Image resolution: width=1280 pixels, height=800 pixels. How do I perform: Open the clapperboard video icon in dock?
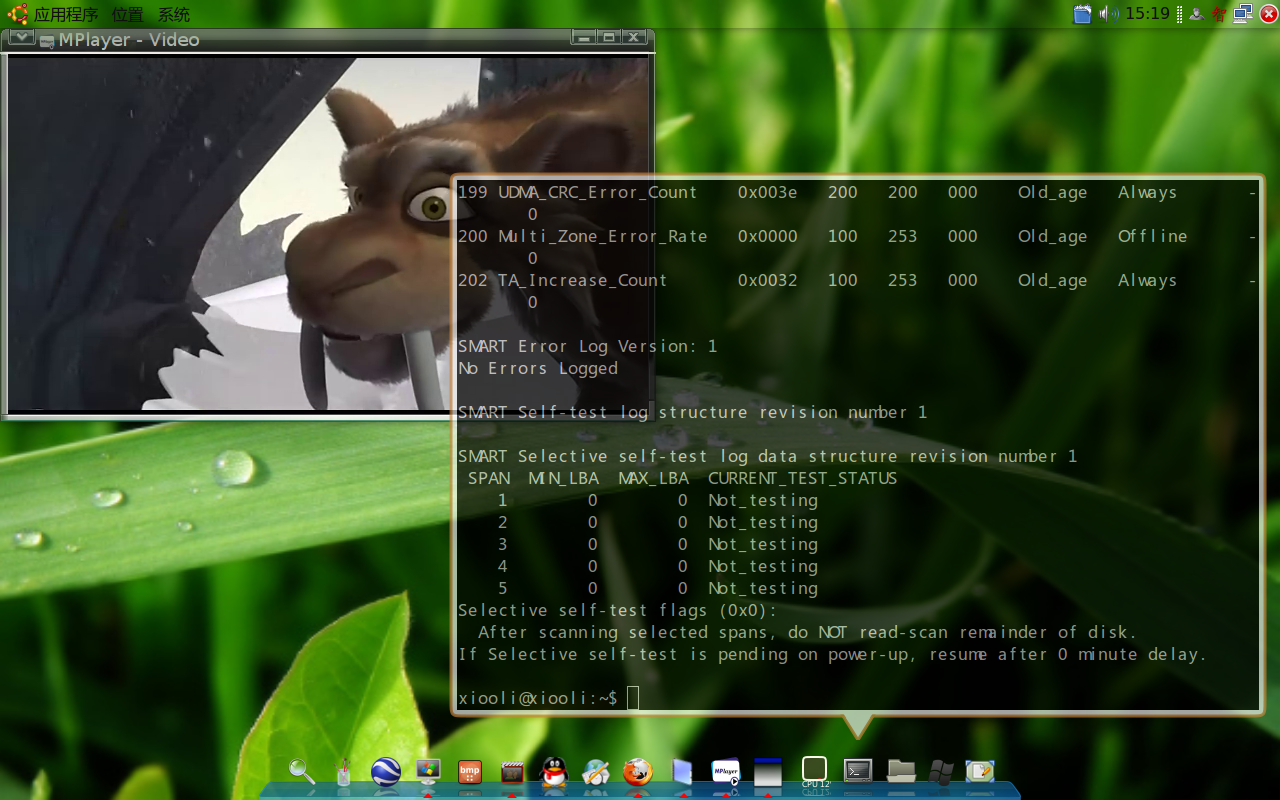coord(512,772)
